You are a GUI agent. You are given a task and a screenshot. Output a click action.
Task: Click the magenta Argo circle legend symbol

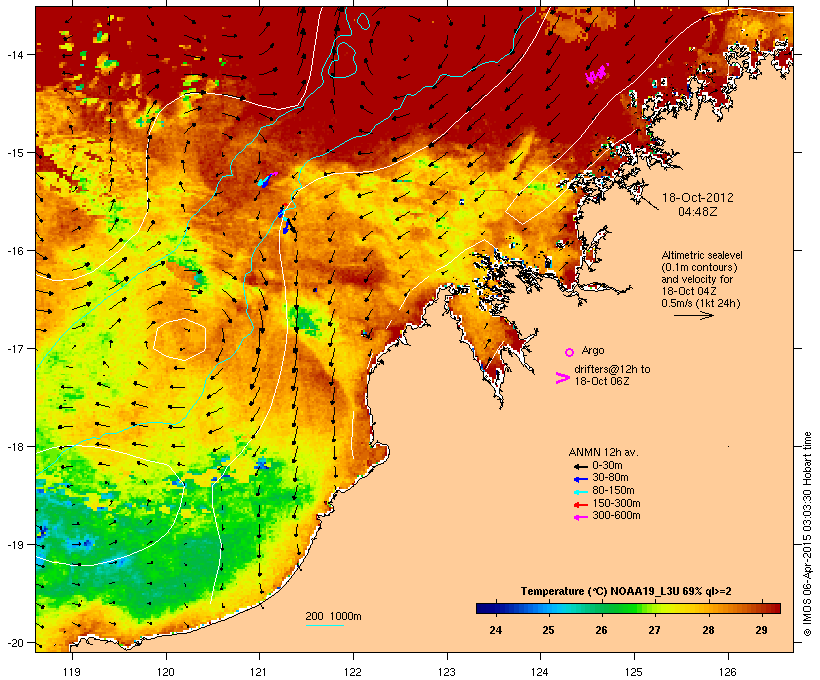(x=570, y=352)
